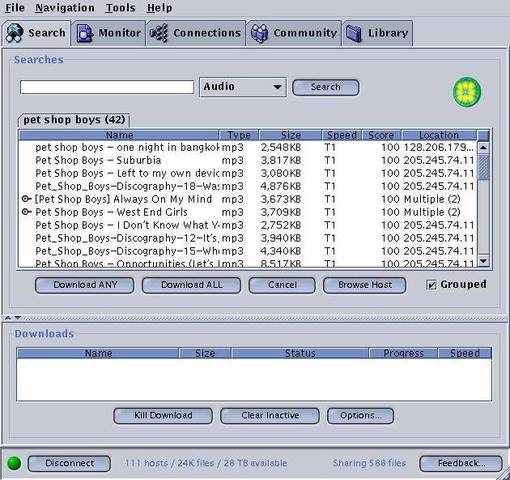Click the window resize grip corner
Image resolution: width=510 pixels, height=480 pixels.
click(x=503, y=473)
